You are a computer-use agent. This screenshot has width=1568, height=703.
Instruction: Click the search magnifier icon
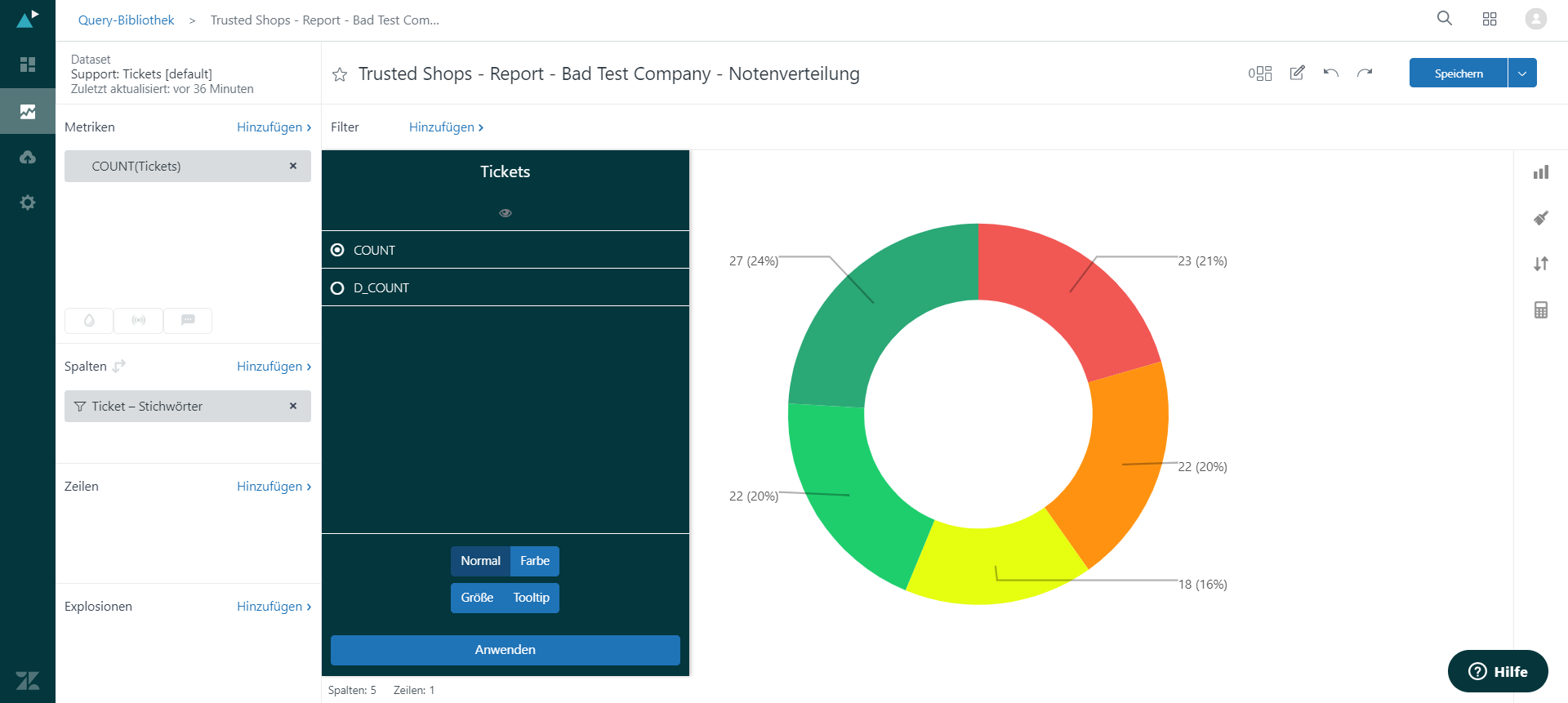click(1445, 19)
